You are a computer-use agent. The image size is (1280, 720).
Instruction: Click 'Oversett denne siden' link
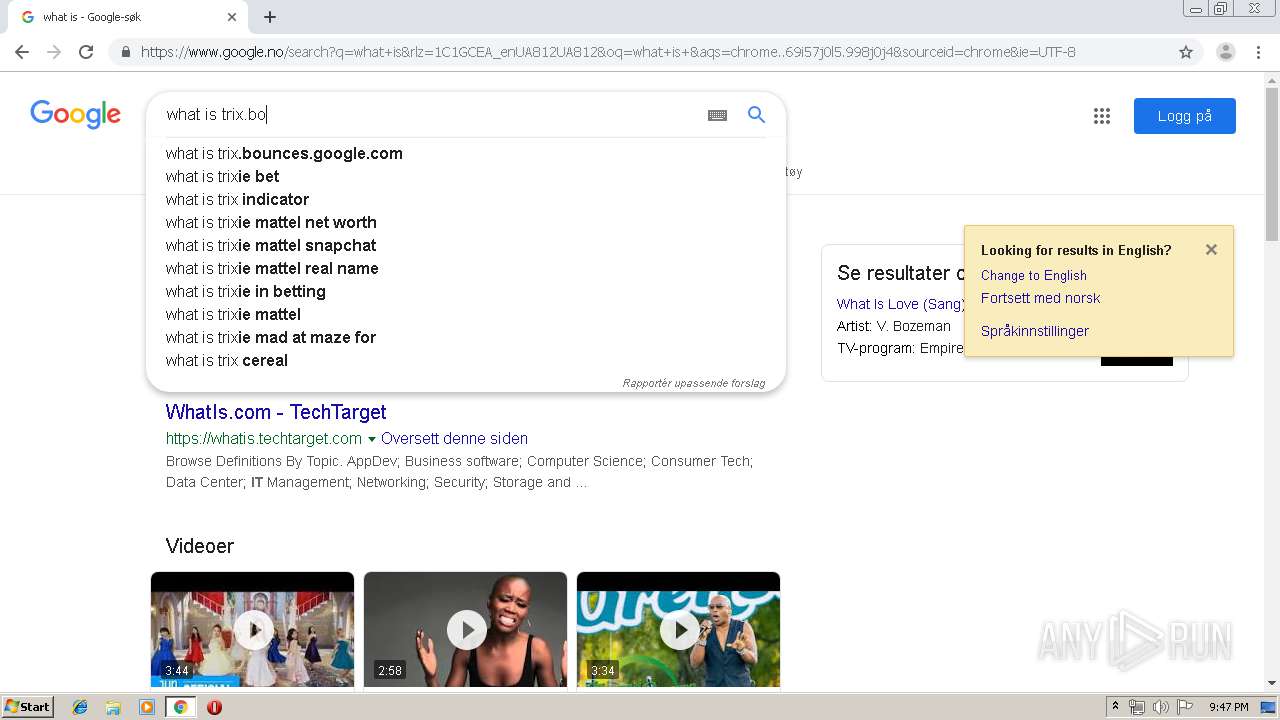(x=454, y=438)
